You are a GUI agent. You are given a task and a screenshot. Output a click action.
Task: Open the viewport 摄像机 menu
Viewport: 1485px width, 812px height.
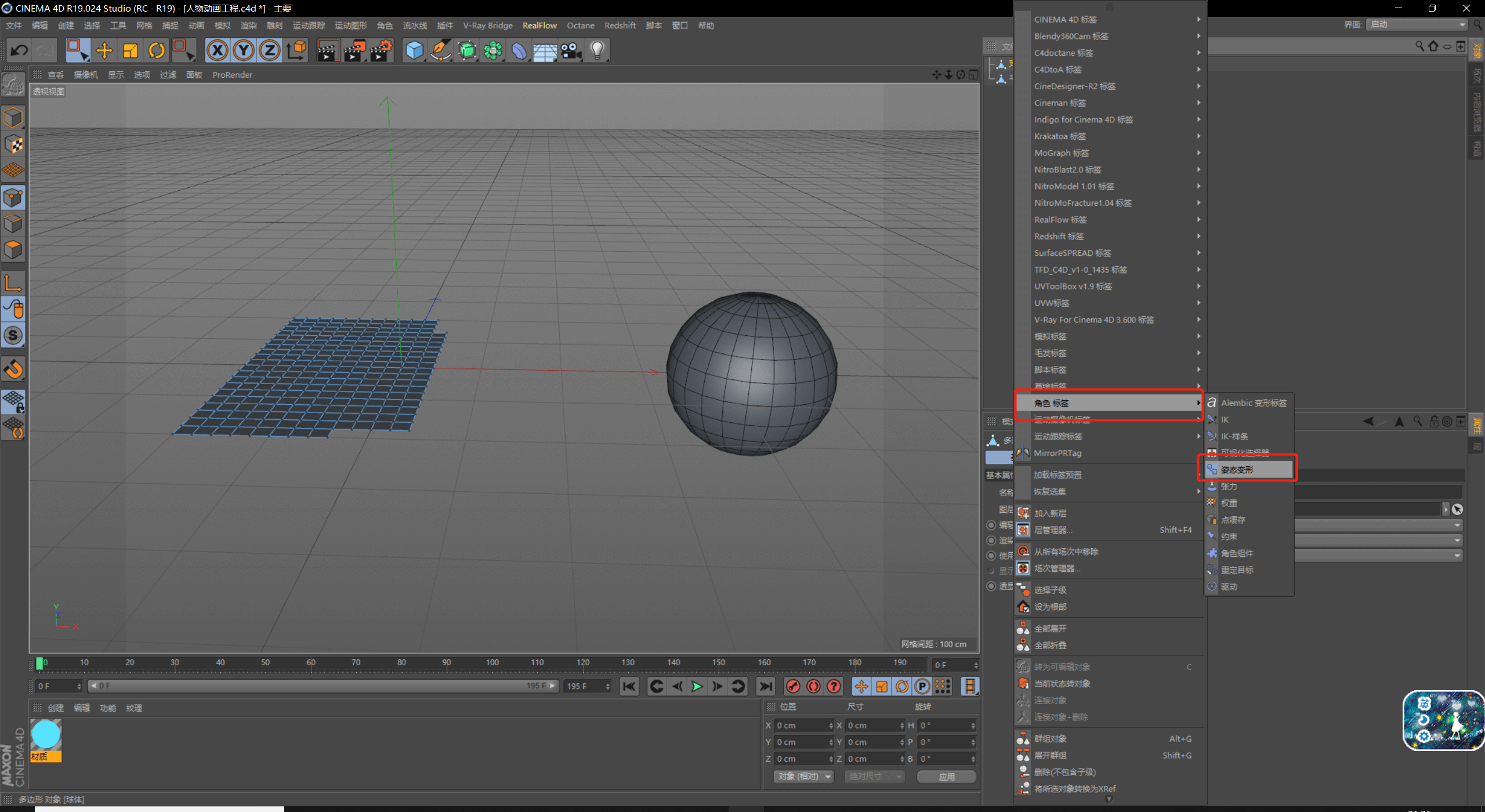pyautogui.click(x=85, y=75)
